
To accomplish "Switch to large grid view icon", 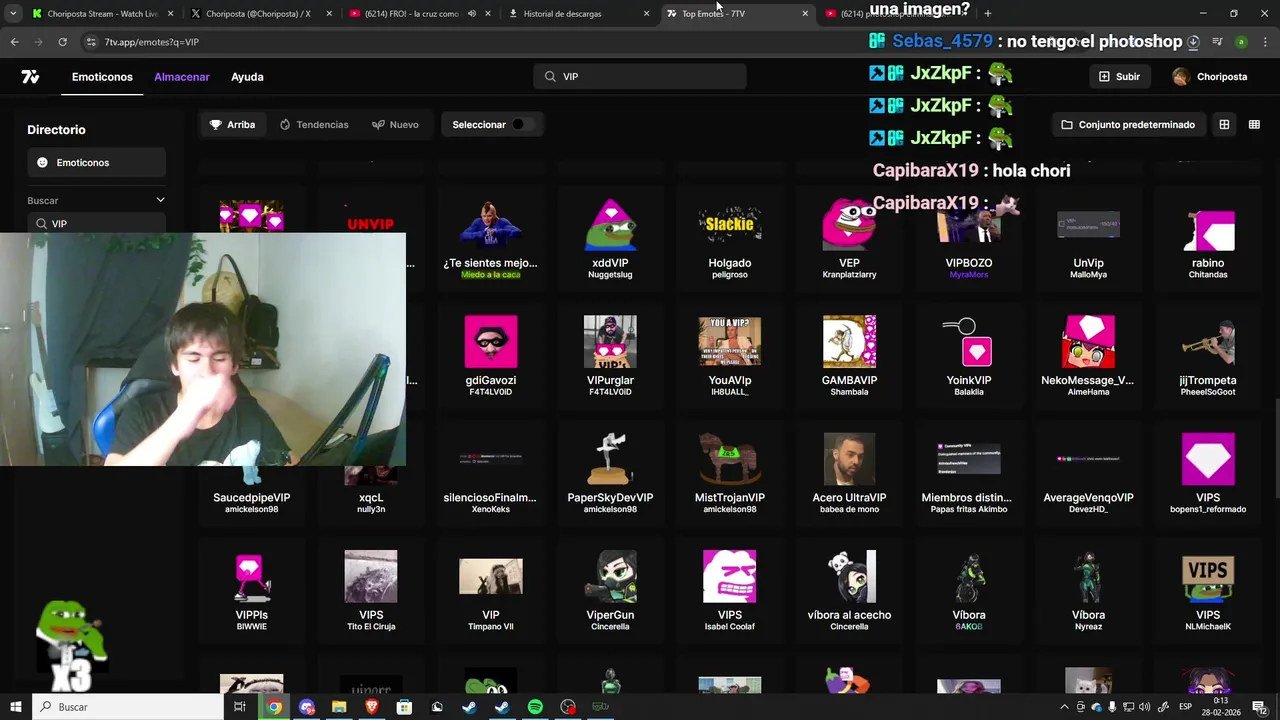I will [x=1224, y=125].
